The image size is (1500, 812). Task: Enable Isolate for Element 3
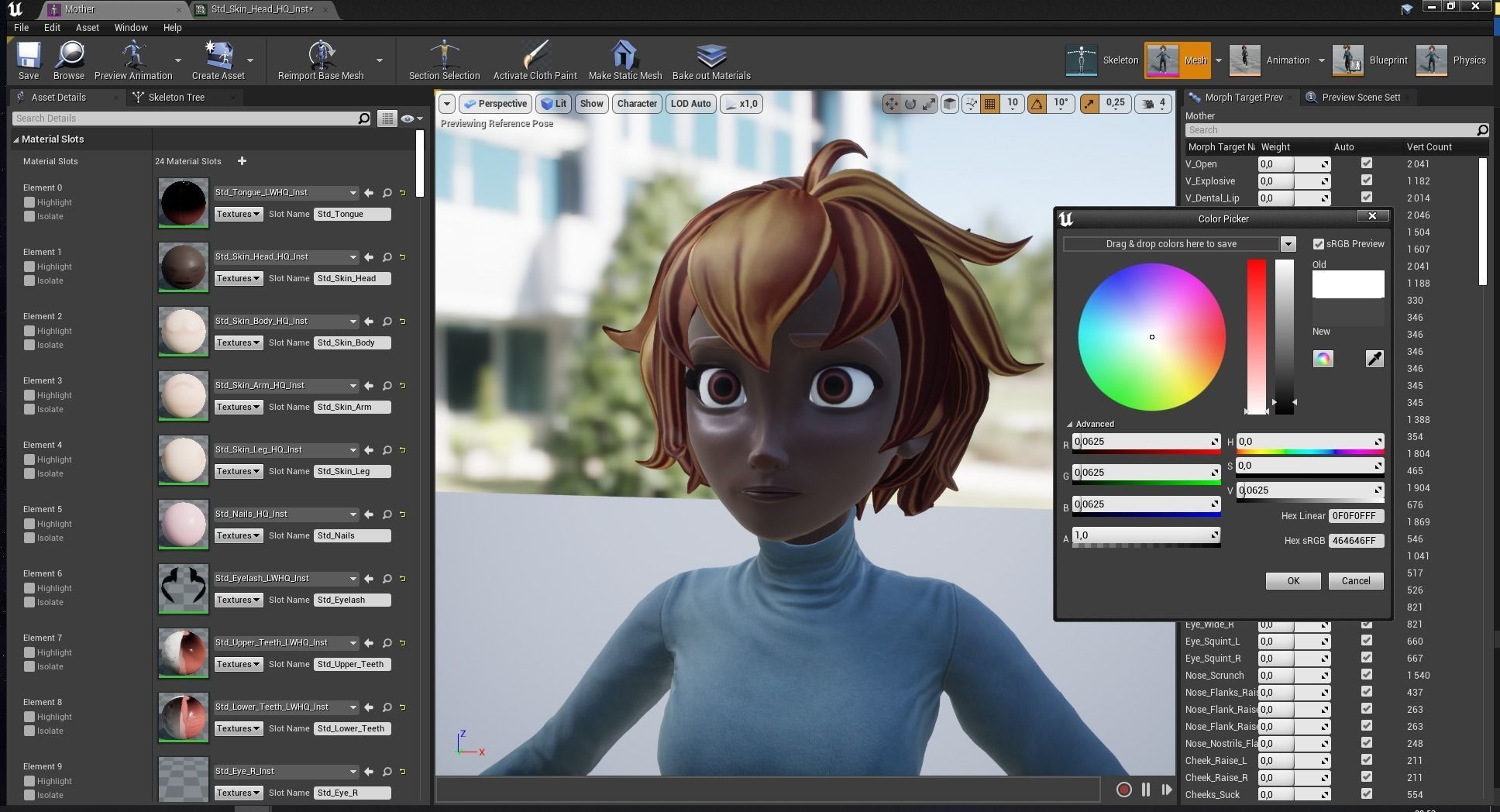(29, 409)
